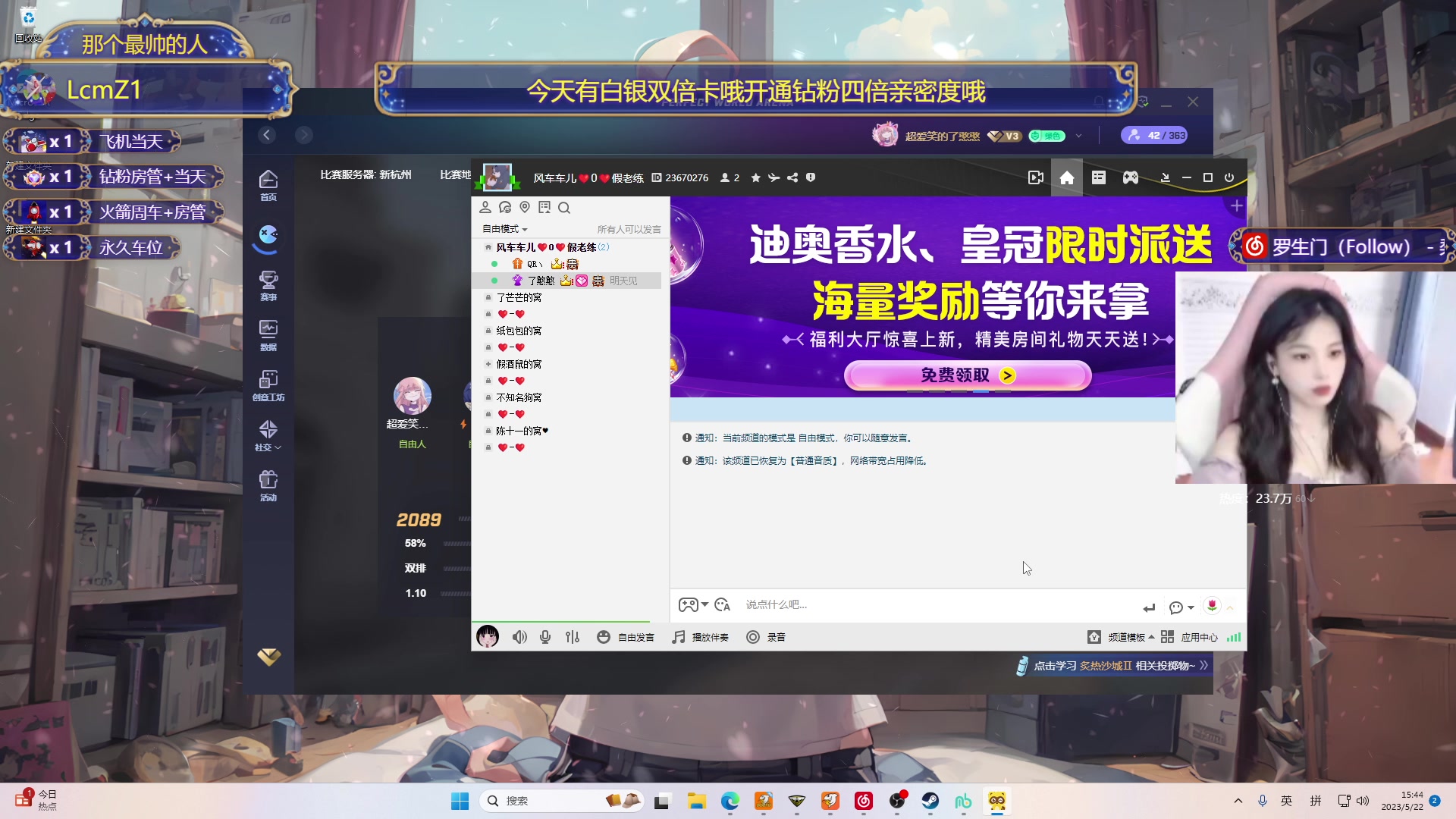Click the video live icon in channel header
The width and height of the screenshot is (1456, 819).
coord(1035,177)
